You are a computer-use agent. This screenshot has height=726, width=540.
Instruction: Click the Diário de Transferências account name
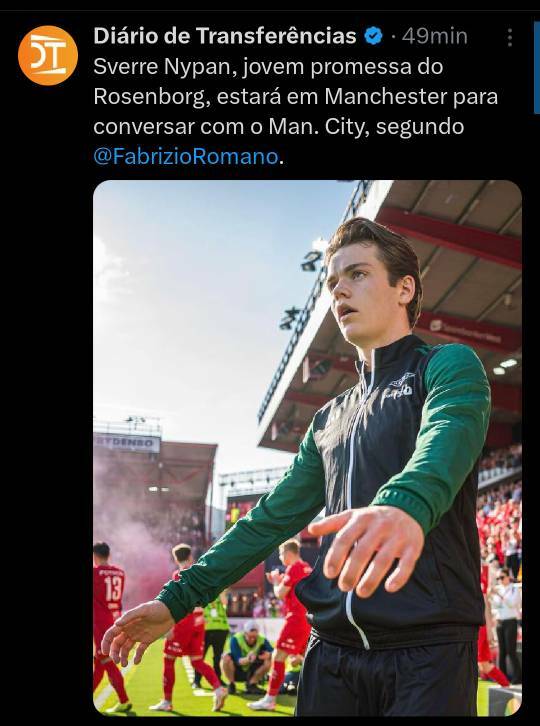click(x=225, y=36)
